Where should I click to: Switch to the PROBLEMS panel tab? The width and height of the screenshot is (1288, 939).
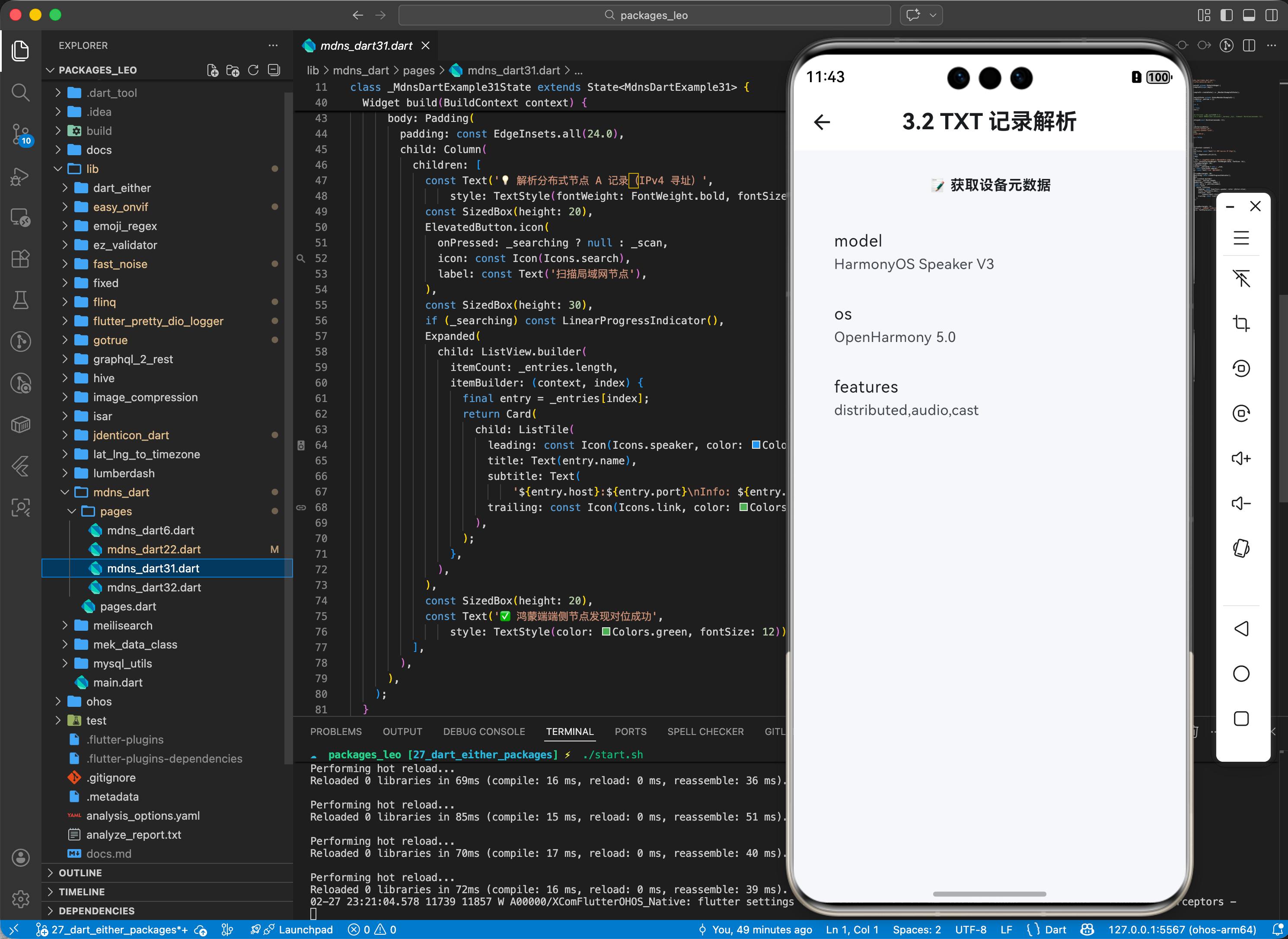[x=335, y=731]
